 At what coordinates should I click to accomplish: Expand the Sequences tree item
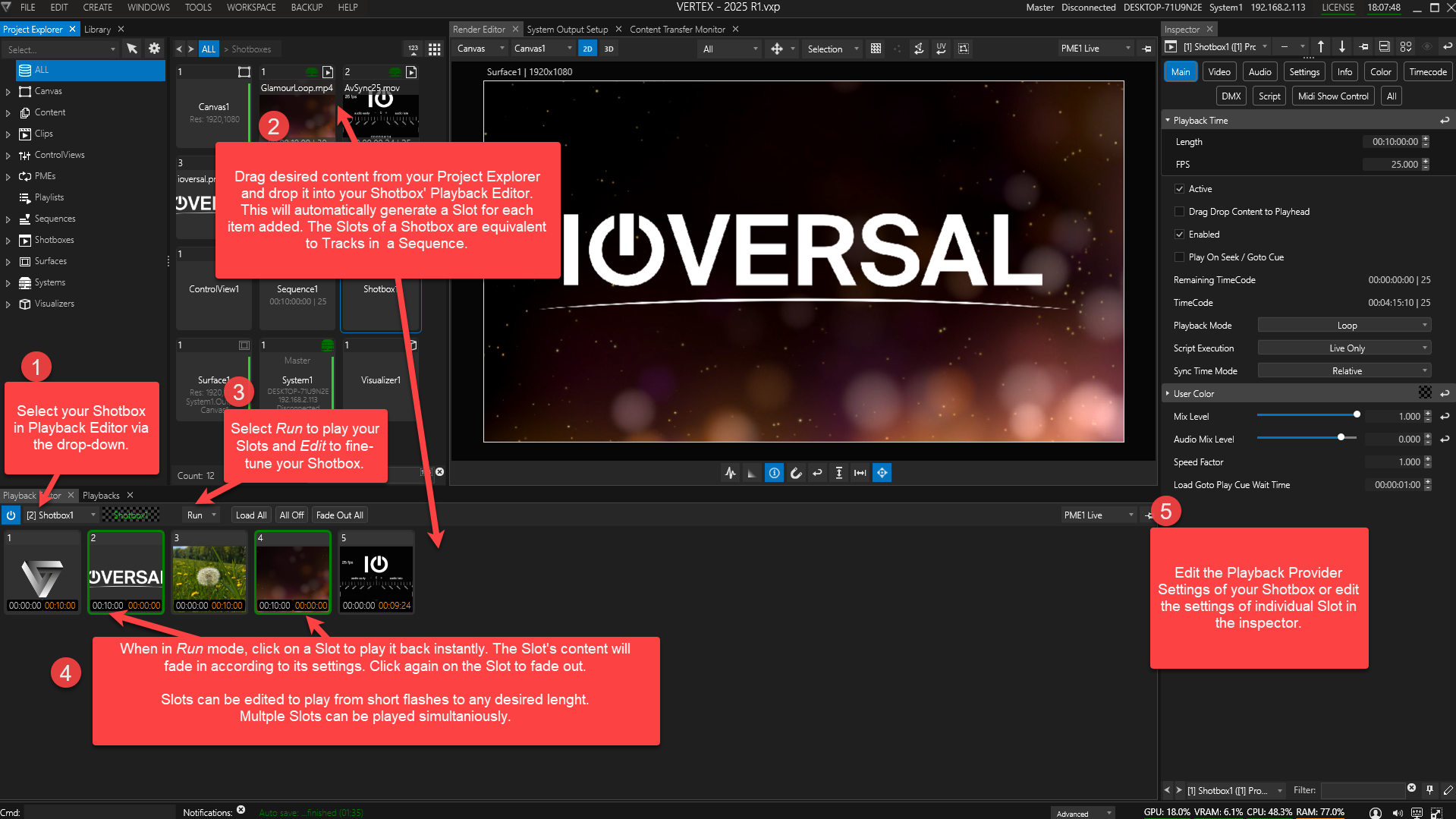(x=8, y=219)
